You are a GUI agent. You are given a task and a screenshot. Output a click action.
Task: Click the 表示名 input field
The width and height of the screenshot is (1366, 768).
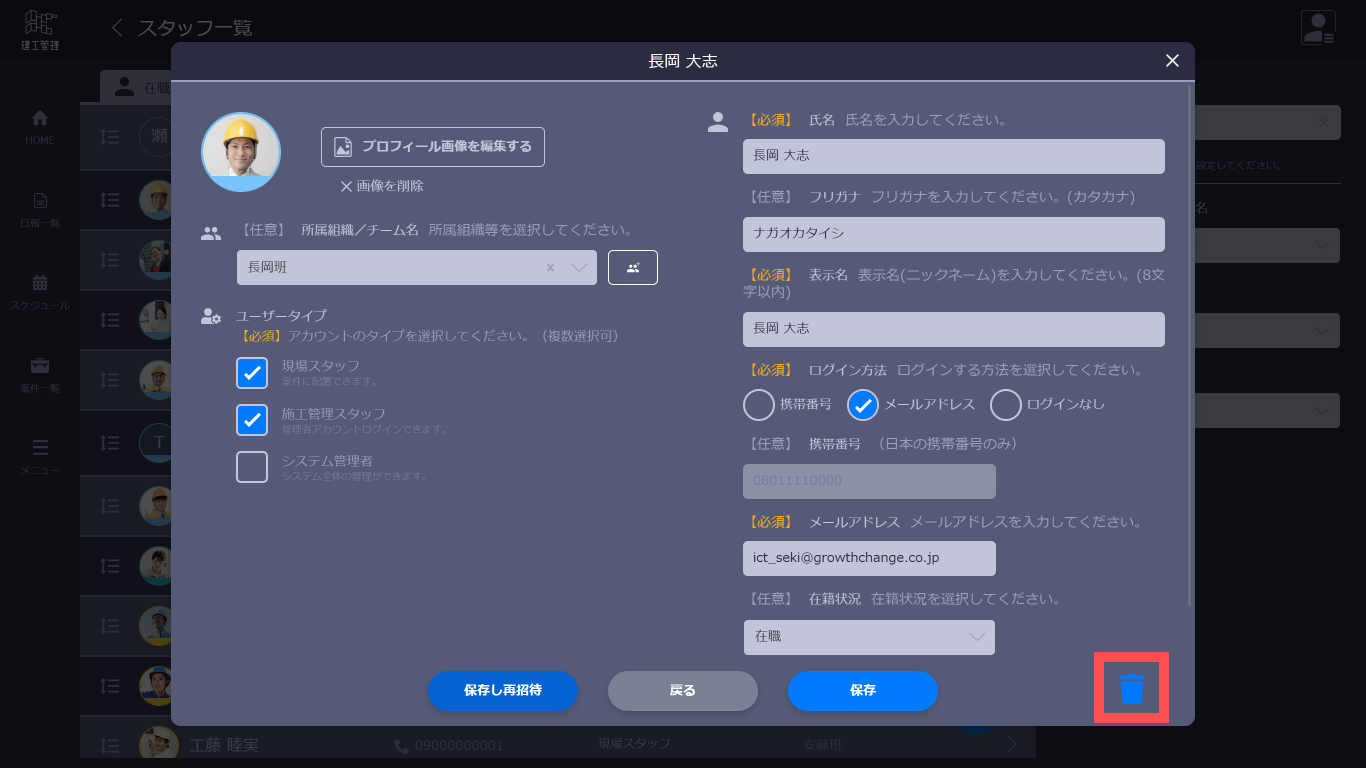coord(954,329)
